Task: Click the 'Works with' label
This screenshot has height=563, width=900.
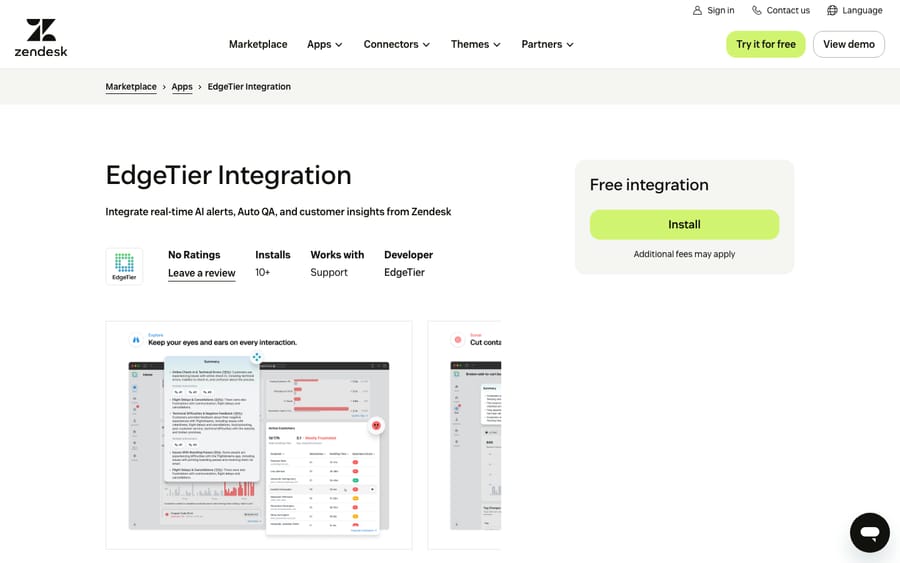Action: point(337,255)
